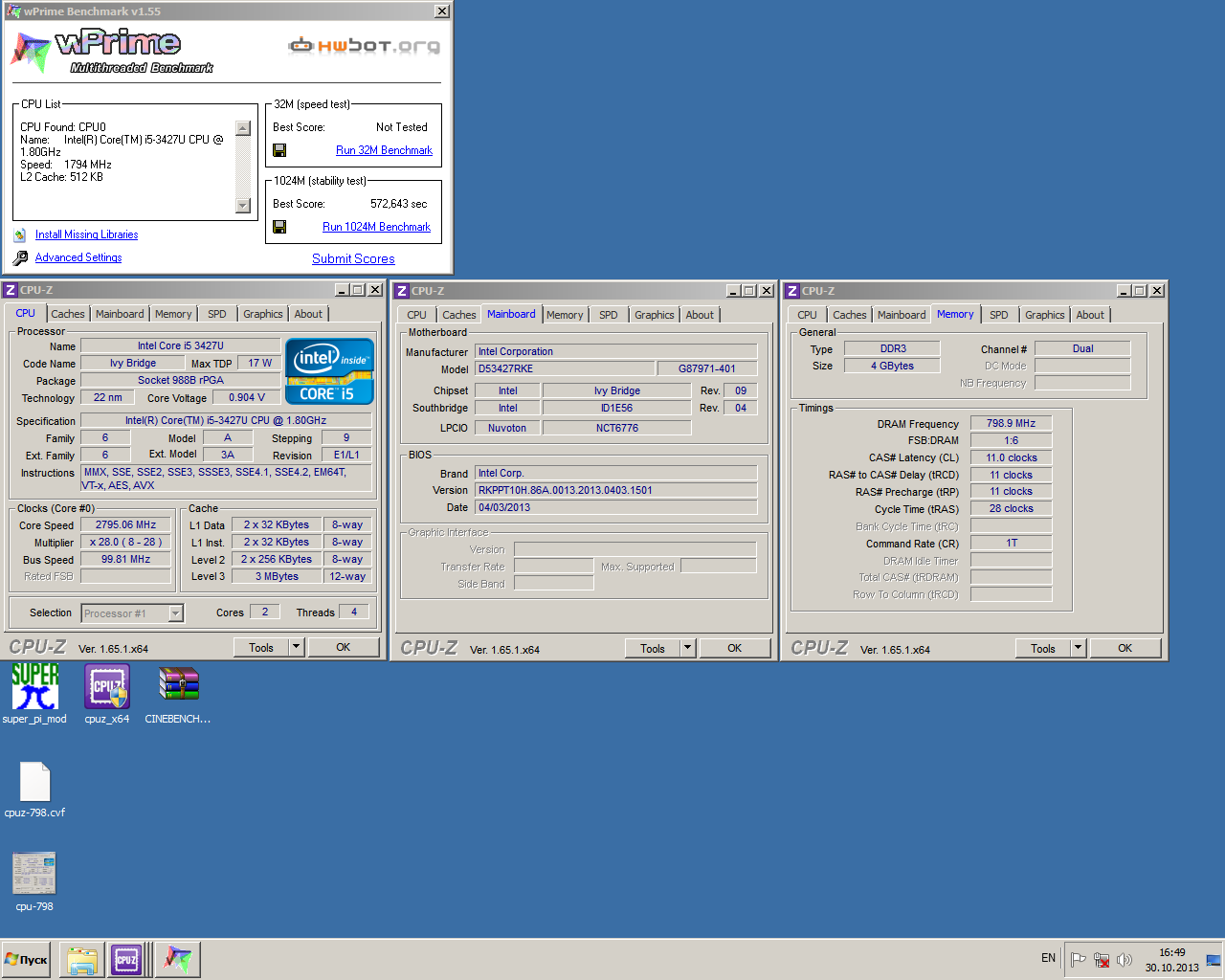Screen dimensions: 1225x980
Task: Click the CAS# Latency value 11.0 clocks
Action: click(x=1011, y=457)
